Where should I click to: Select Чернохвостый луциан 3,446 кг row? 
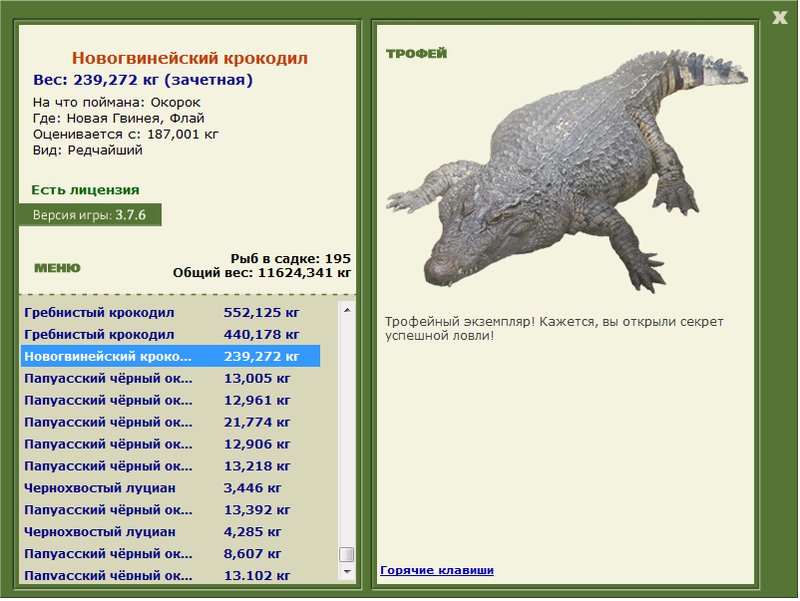[x=170, y=488]
